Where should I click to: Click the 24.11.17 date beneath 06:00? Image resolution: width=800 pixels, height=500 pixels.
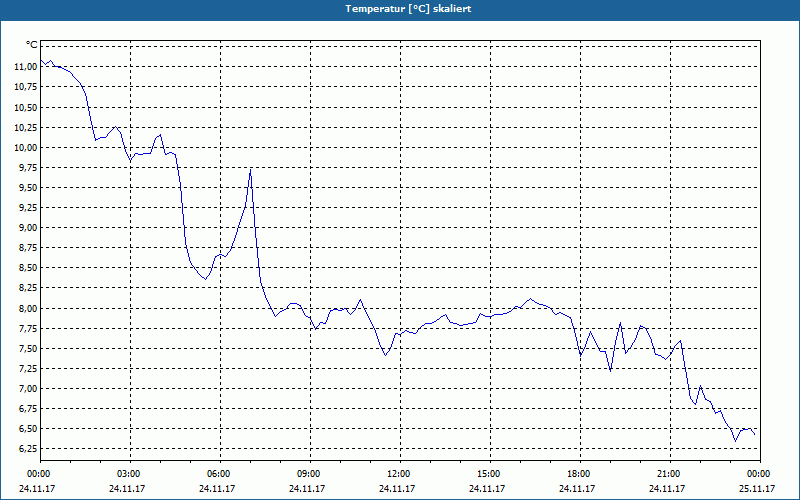(217, 488)
